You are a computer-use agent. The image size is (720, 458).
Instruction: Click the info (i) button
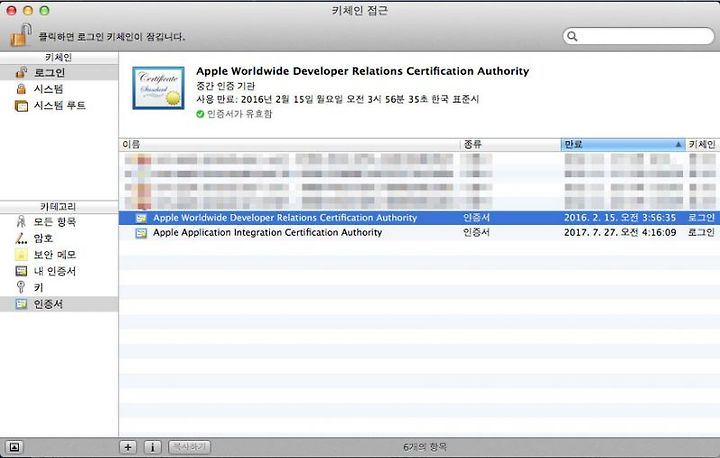[x=152, y=447]
